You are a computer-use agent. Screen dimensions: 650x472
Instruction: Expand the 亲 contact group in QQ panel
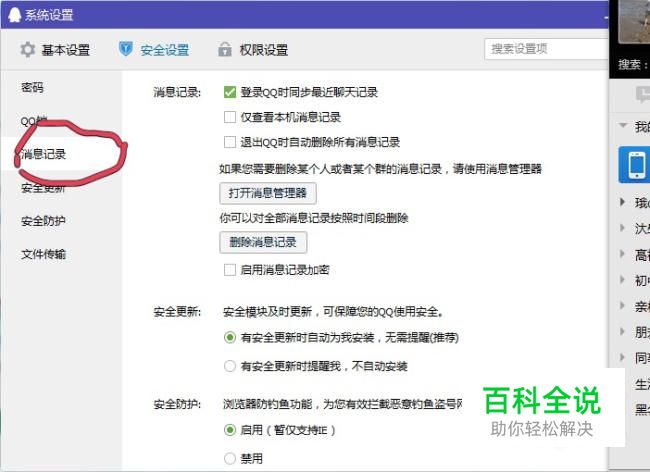coord(622,305)
